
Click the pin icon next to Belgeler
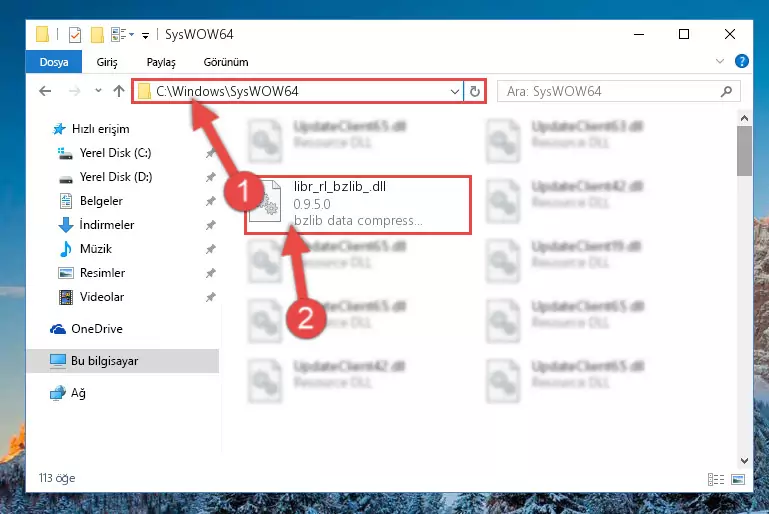click(x=210, y=201)
